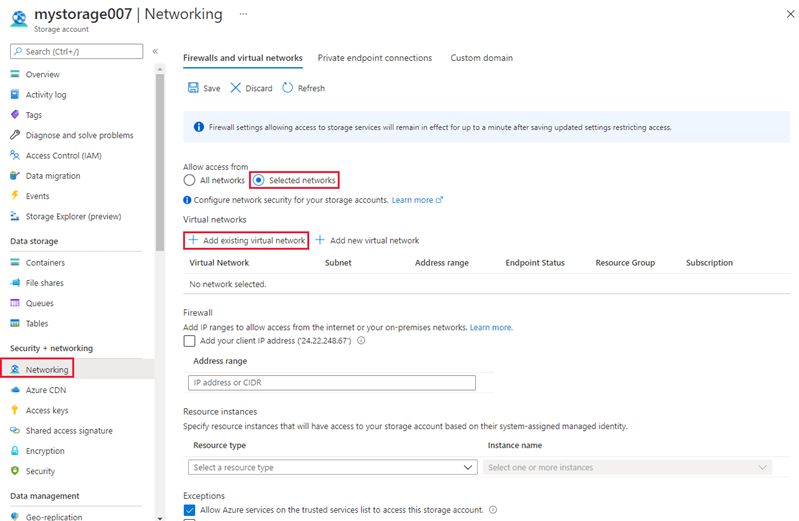Click the Activity log icon
Screen dimensions: 799x521
(x=15, y=94)
